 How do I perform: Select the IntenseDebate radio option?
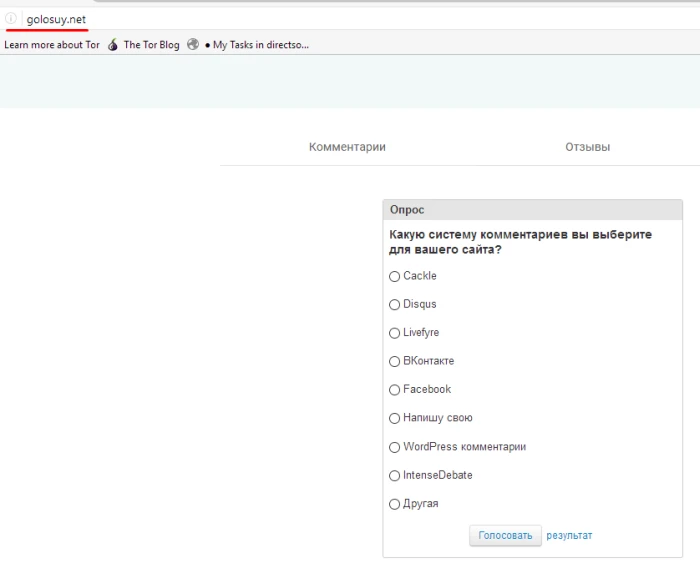394,476
